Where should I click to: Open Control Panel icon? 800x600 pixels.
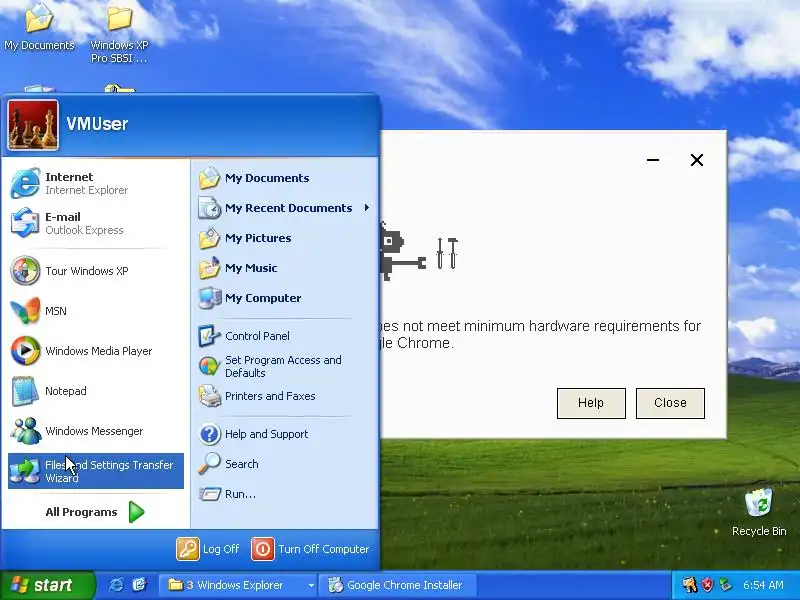tap(209, 336)
